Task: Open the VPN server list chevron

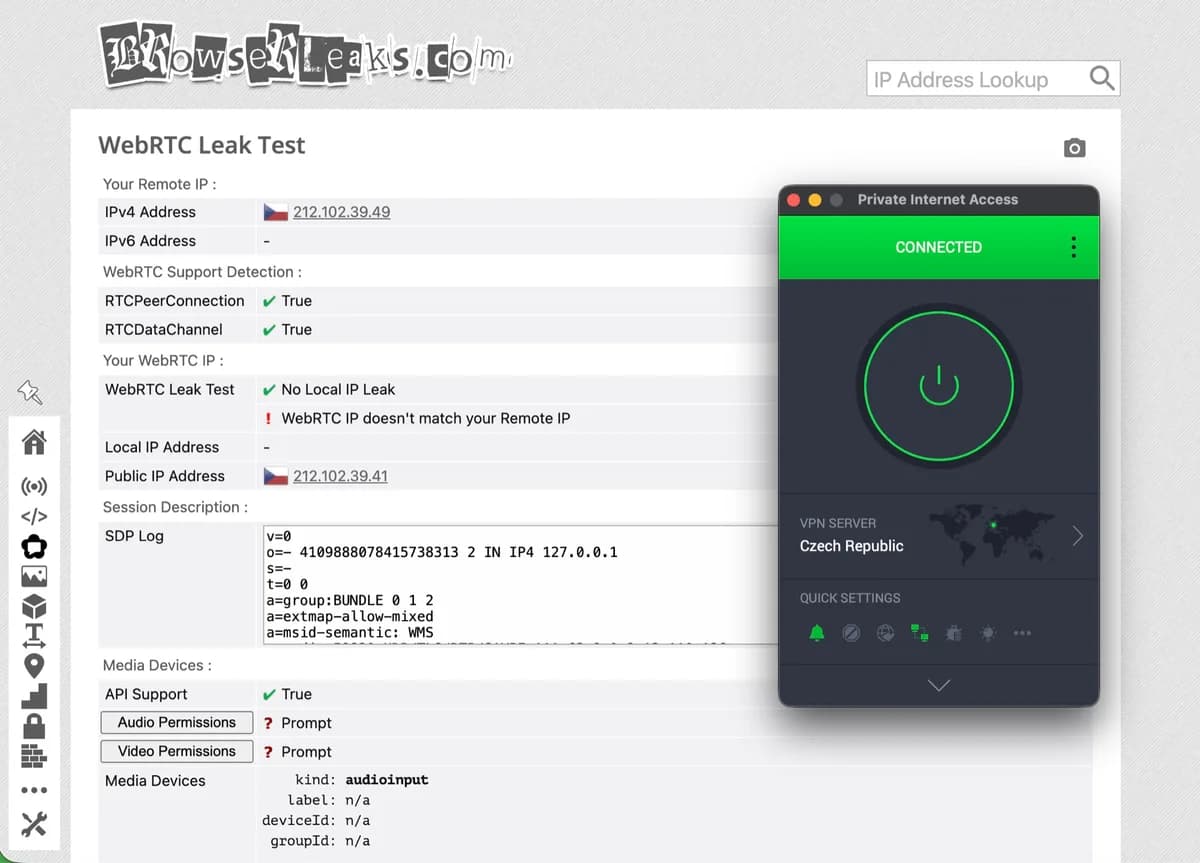Action: point(1077,536)
